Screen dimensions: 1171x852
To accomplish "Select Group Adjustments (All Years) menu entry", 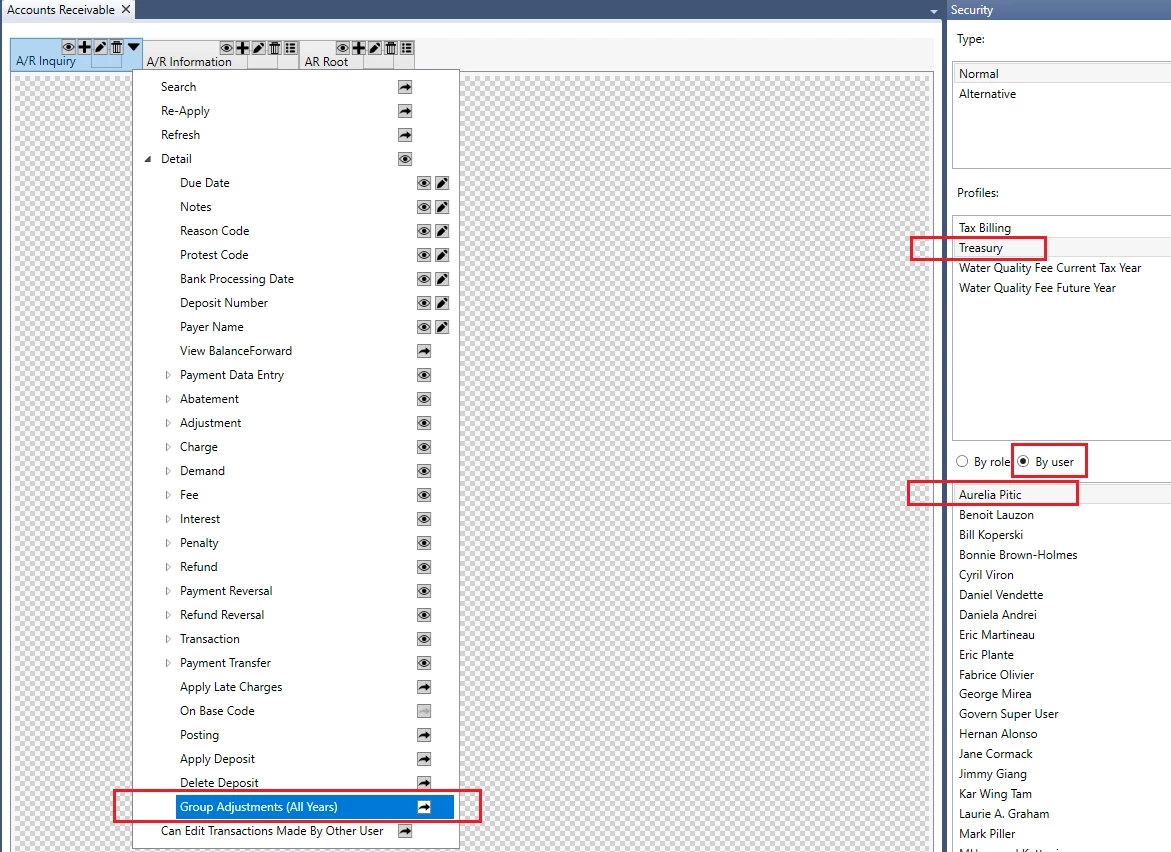I will 258,807.
